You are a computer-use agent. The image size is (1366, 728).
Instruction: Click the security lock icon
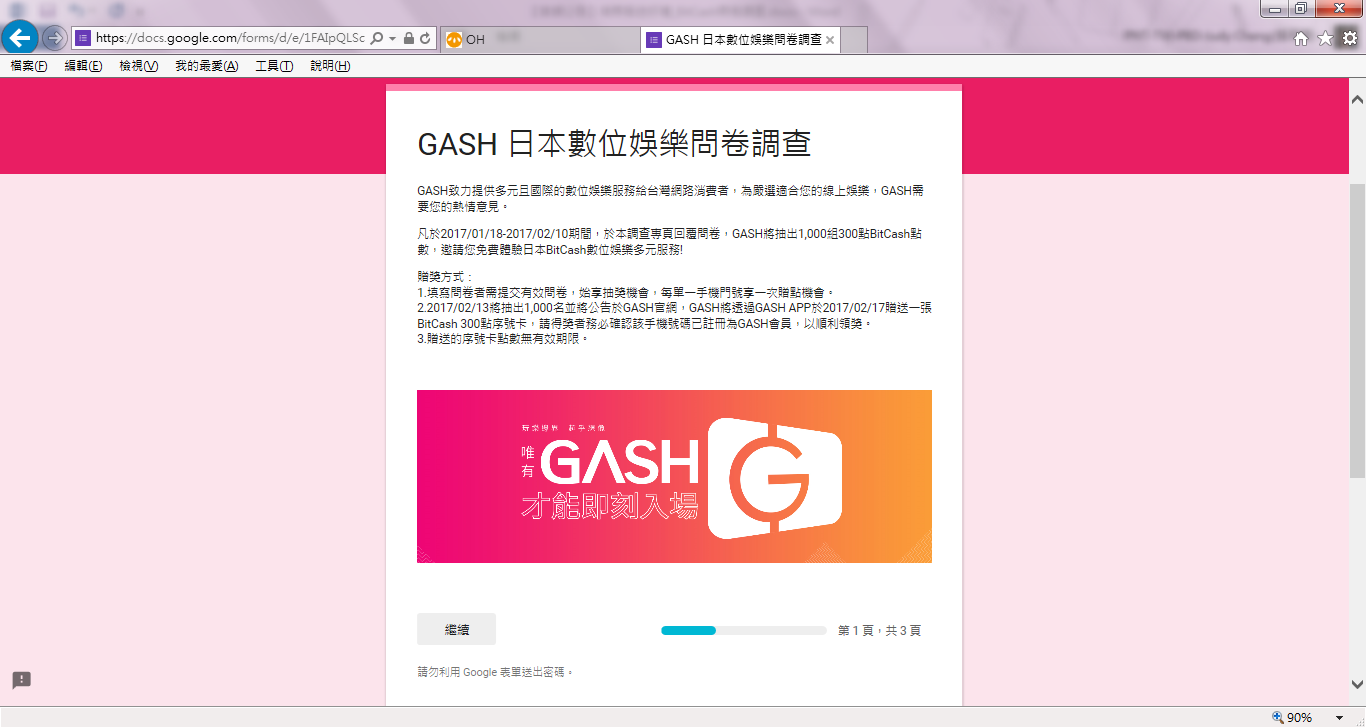click(x=409, y=38)
